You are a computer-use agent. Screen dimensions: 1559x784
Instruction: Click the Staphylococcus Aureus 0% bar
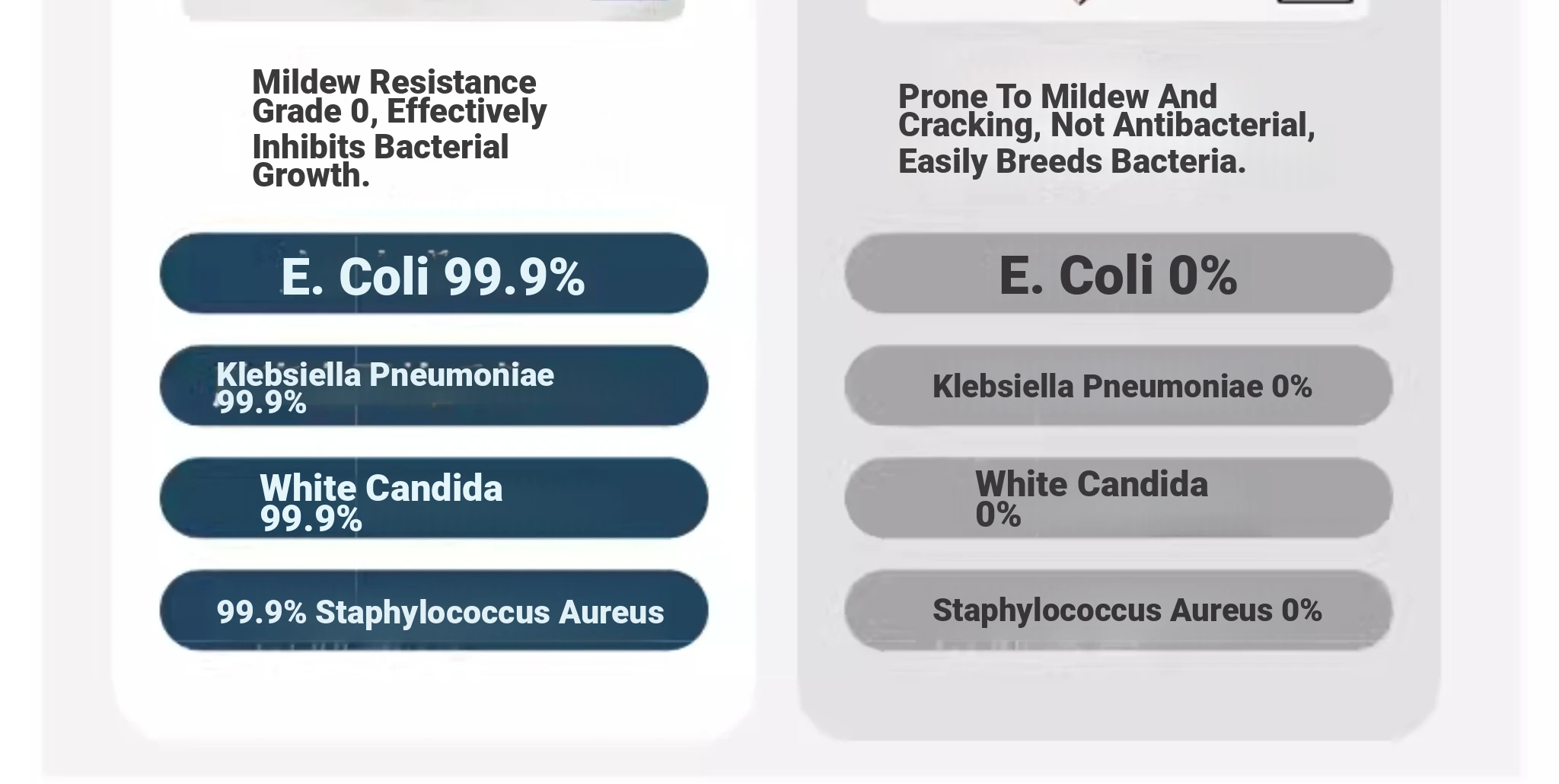(x=1117, y=610)
